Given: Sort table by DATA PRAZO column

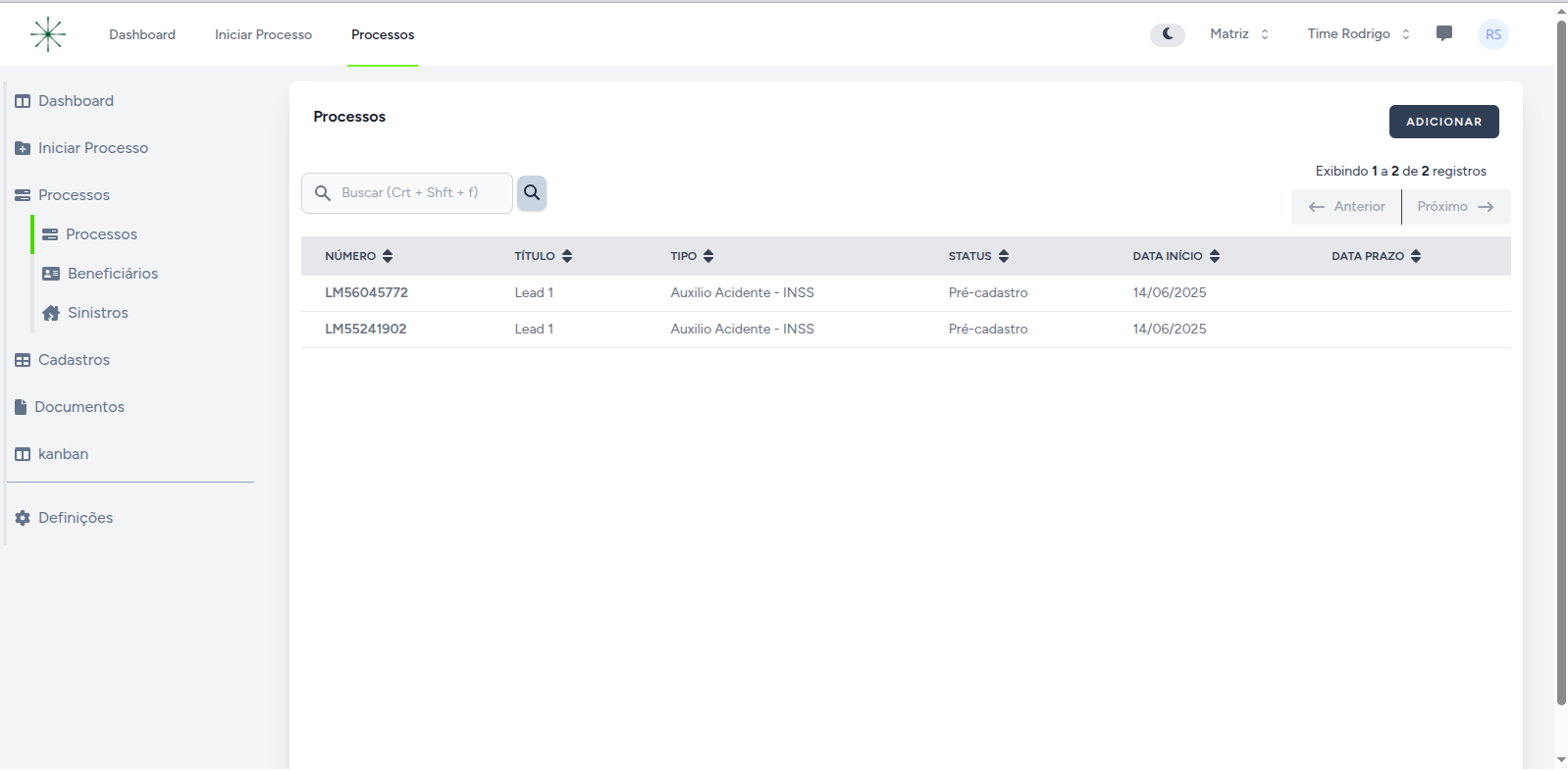Looking at the screenshot, I should 1377,256.
